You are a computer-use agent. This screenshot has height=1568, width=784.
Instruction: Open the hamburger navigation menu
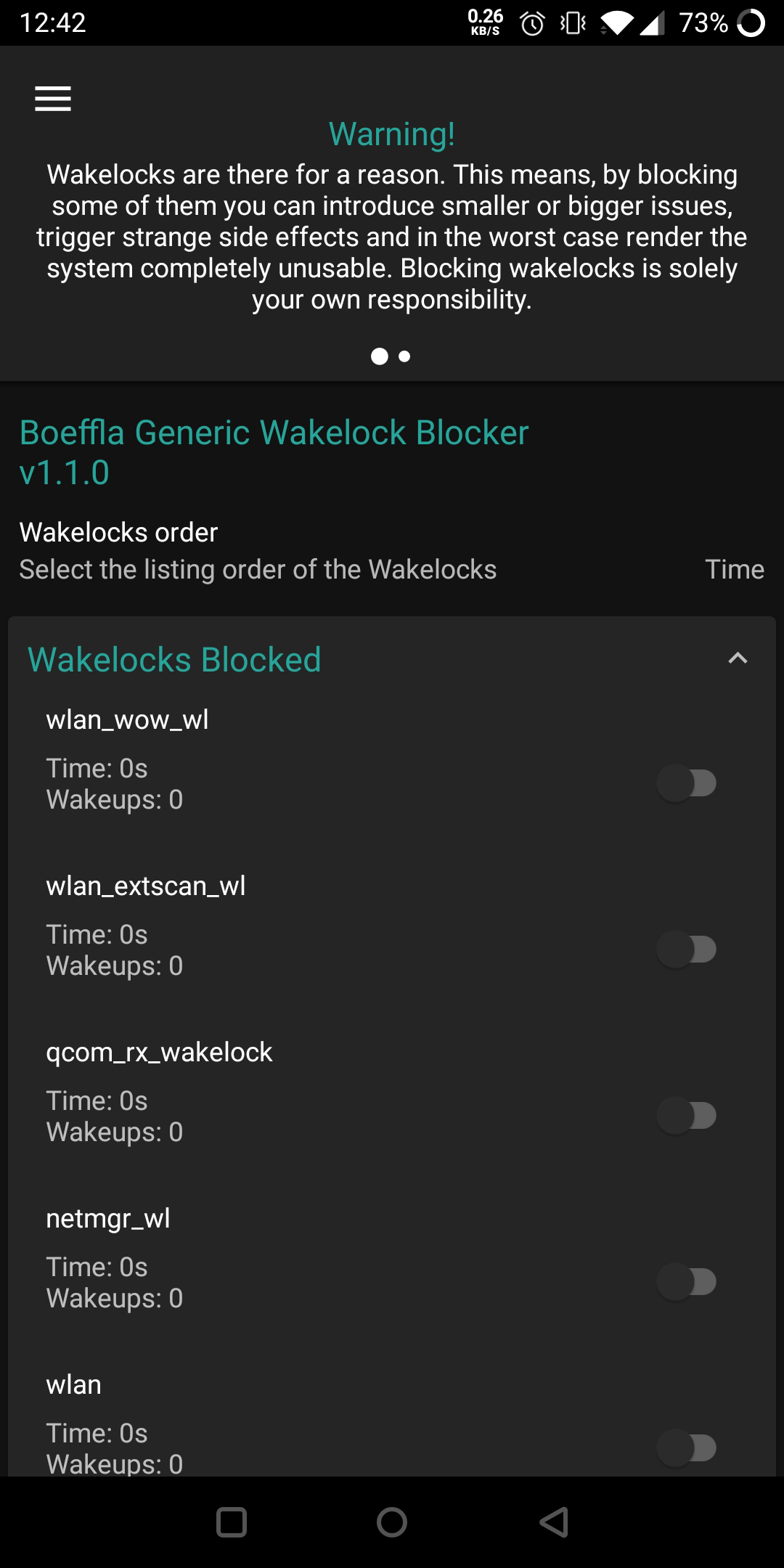[53, 99]
